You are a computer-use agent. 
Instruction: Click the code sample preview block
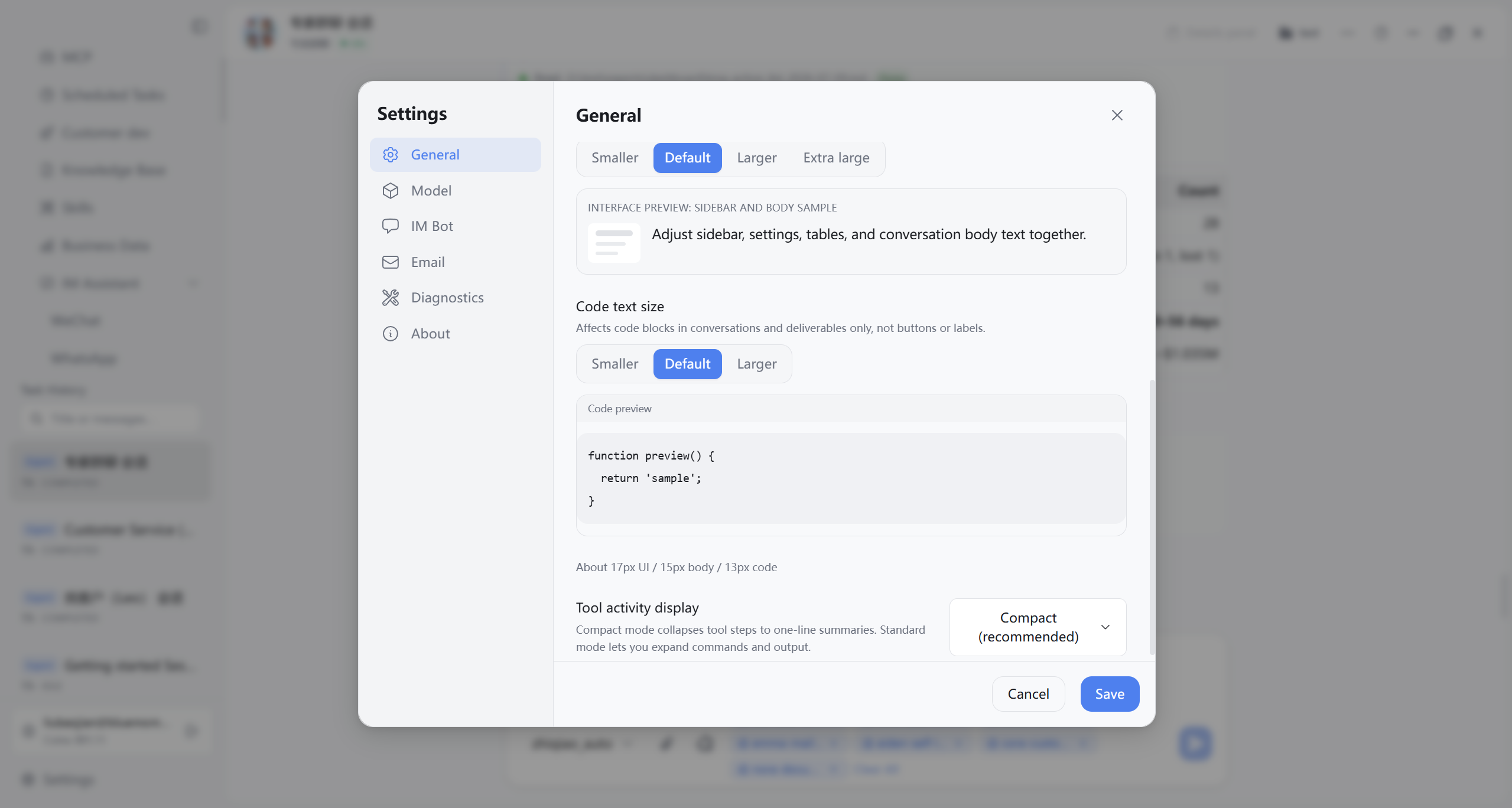pyautogui.click(x=851, y=478)
